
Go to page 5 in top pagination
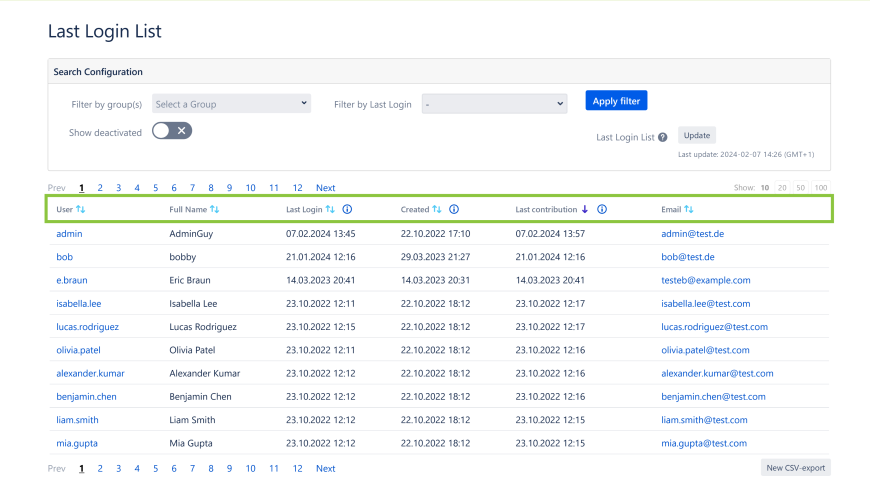[155, 188]
